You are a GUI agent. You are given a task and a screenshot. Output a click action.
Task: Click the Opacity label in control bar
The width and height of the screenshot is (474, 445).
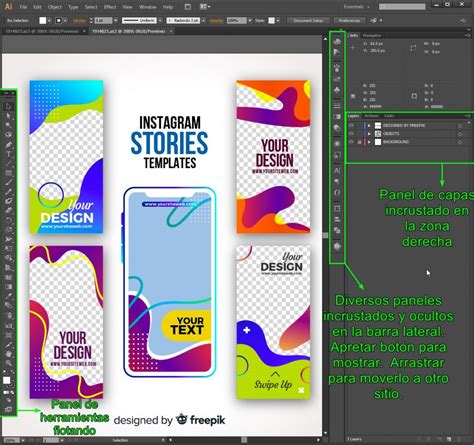point(216,21)
